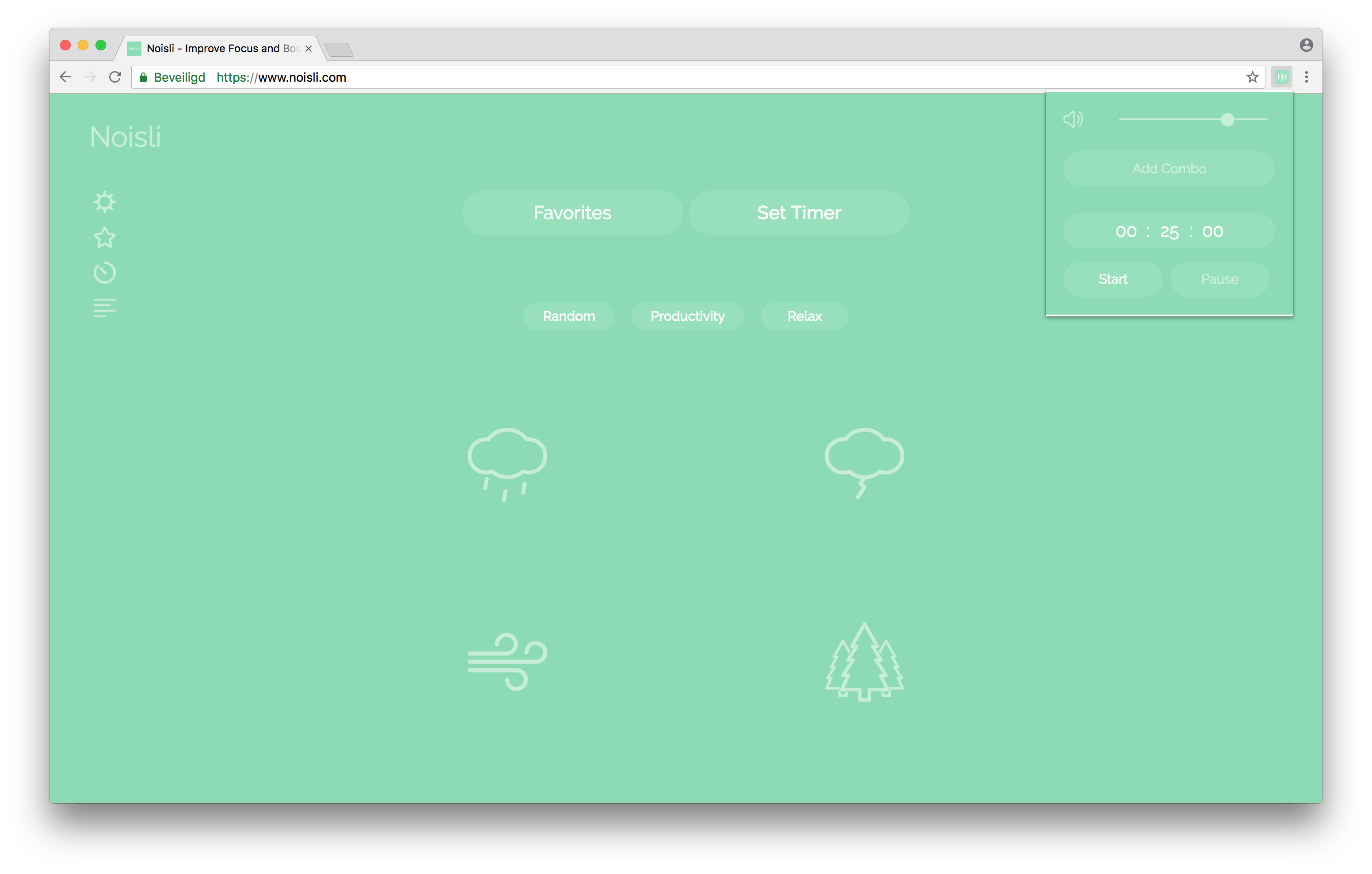Image resolution: width=1372 pixels, height=874 pixels.
Task: Open the text editor lines icon
Action: point(104,308)
